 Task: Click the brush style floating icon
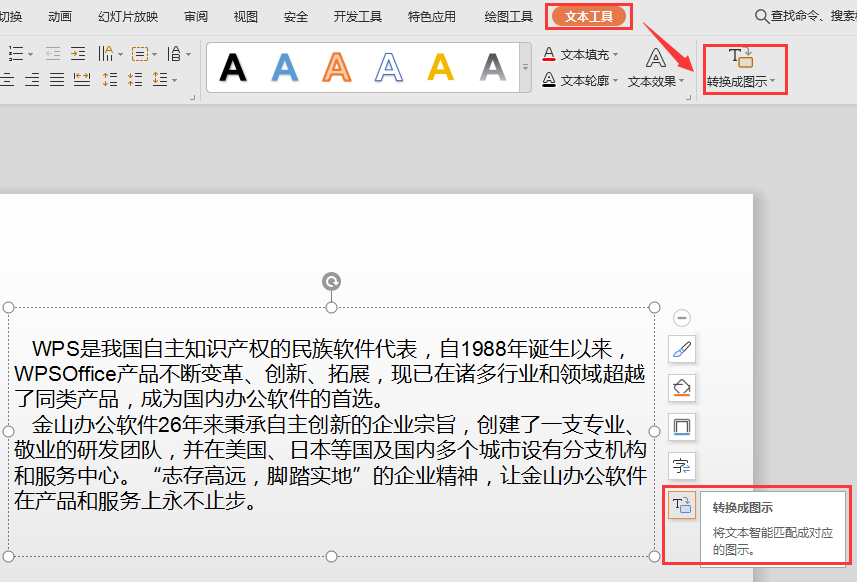682,349
